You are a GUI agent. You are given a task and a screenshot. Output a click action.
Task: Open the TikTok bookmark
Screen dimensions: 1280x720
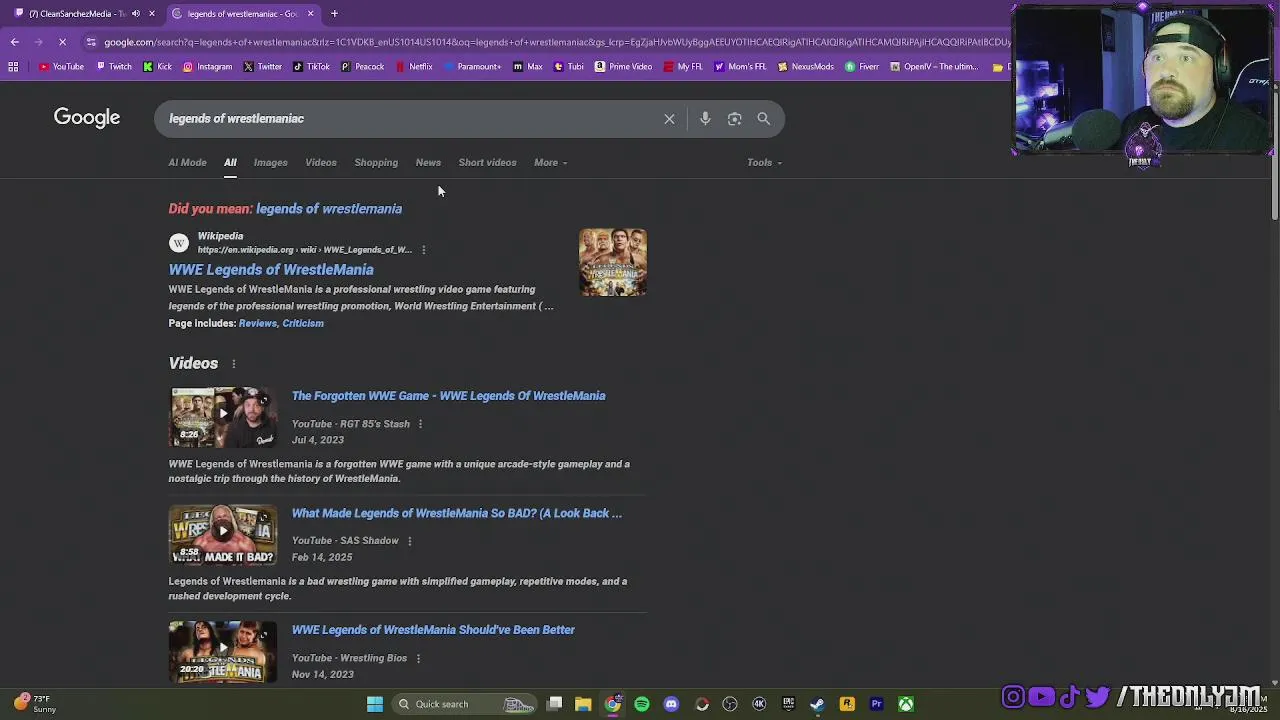click(311, 67)
